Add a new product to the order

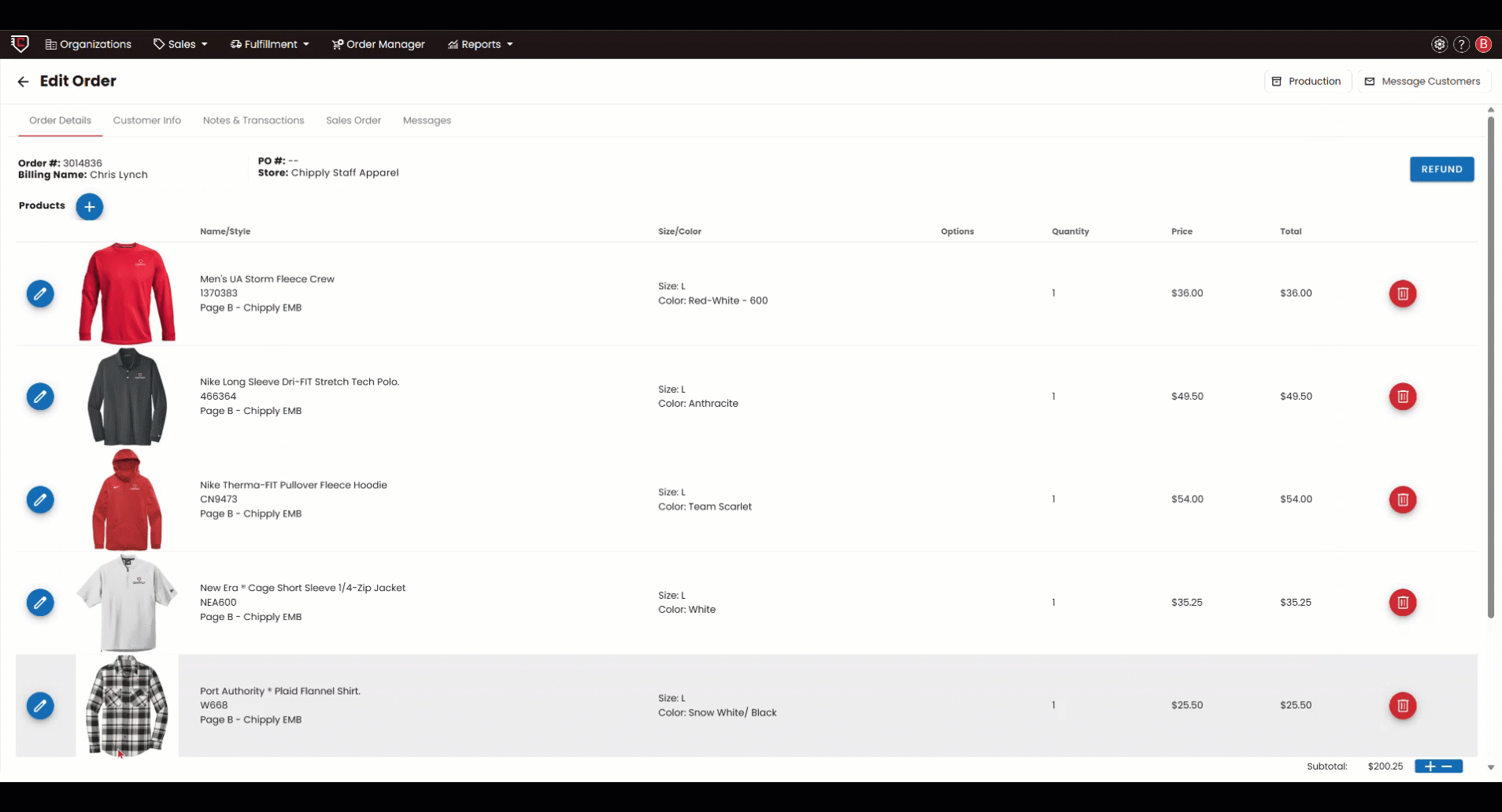pyautogui.click(x=89, y=206)
